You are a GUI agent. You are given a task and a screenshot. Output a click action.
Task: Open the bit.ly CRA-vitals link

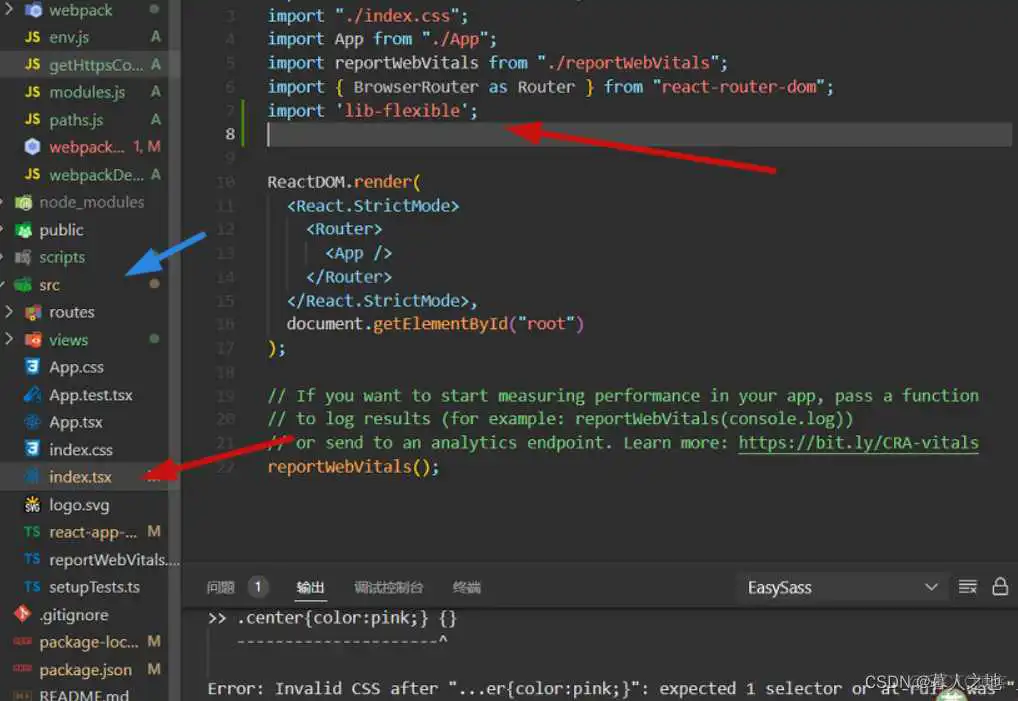pyautogui.click(x=858, y=442)
